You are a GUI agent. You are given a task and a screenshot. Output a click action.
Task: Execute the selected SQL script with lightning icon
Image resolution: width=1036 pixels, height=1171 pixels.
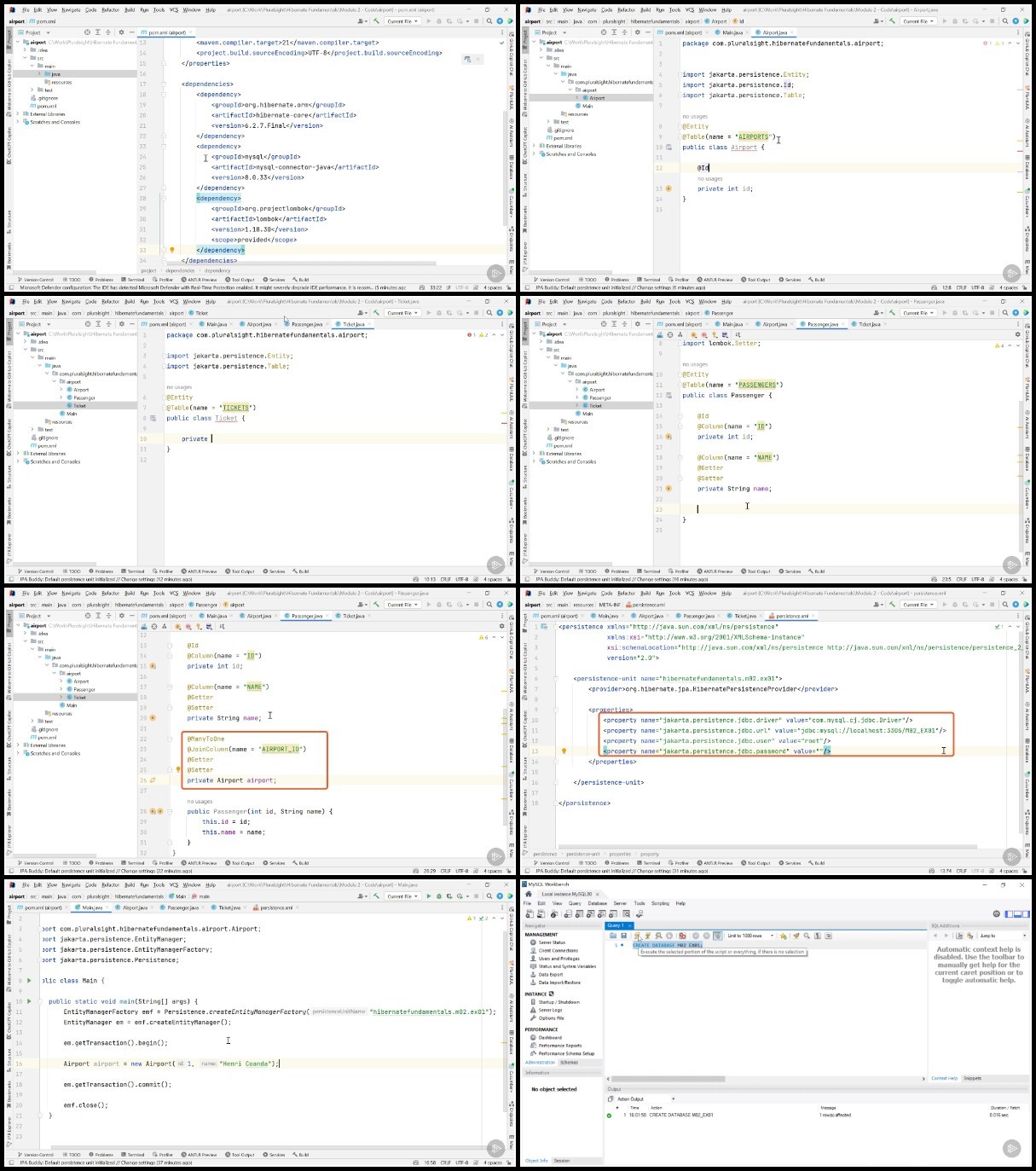(x=636, y=936)
